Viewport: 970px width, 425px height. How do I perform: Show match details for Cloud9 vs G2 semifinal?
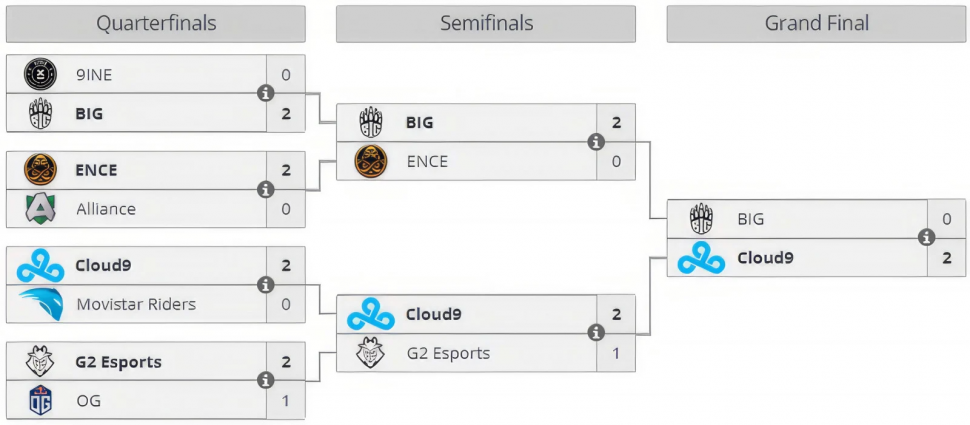coord(596,333)
